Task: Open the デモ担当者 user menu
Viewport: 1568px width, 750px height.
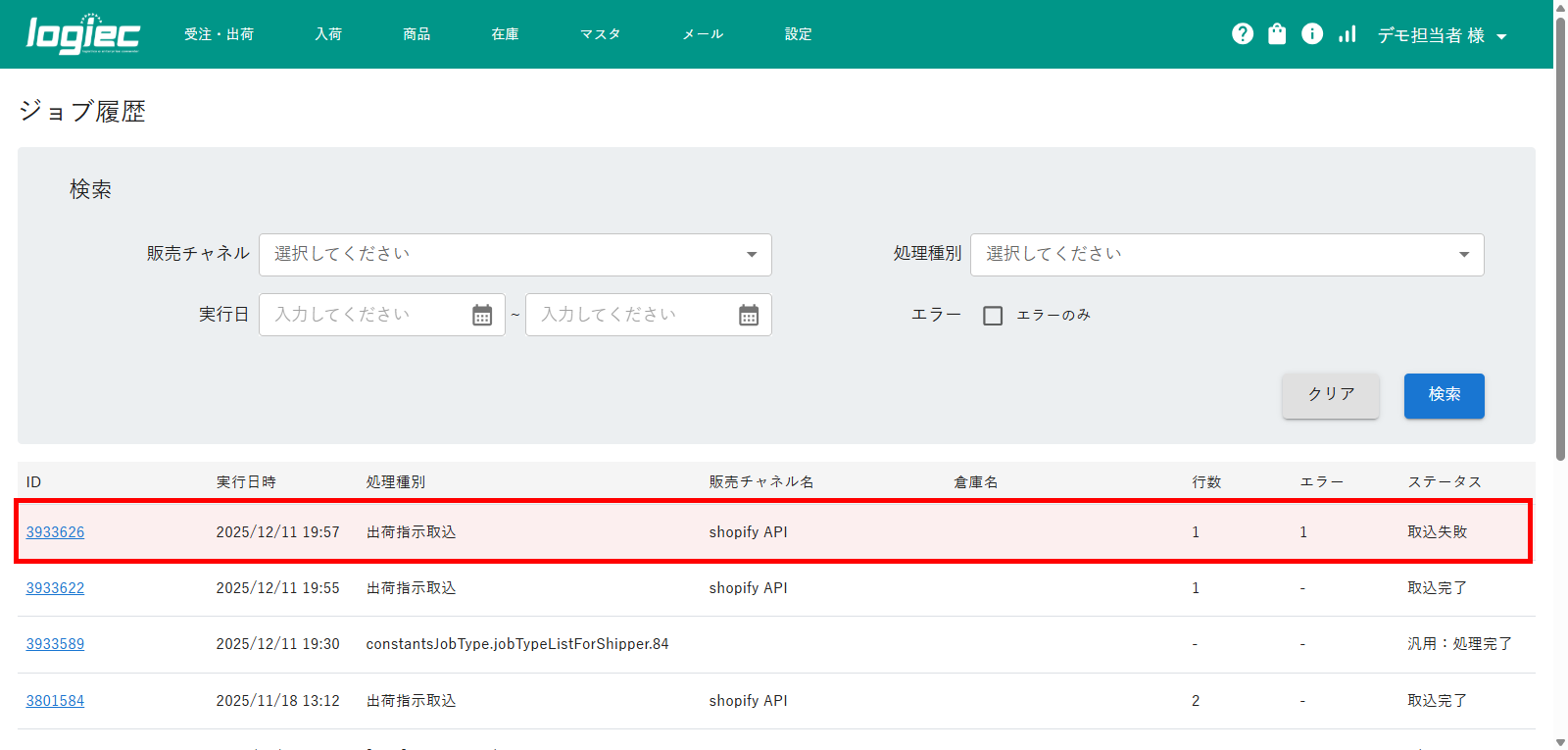Action: click(1442, 35)
